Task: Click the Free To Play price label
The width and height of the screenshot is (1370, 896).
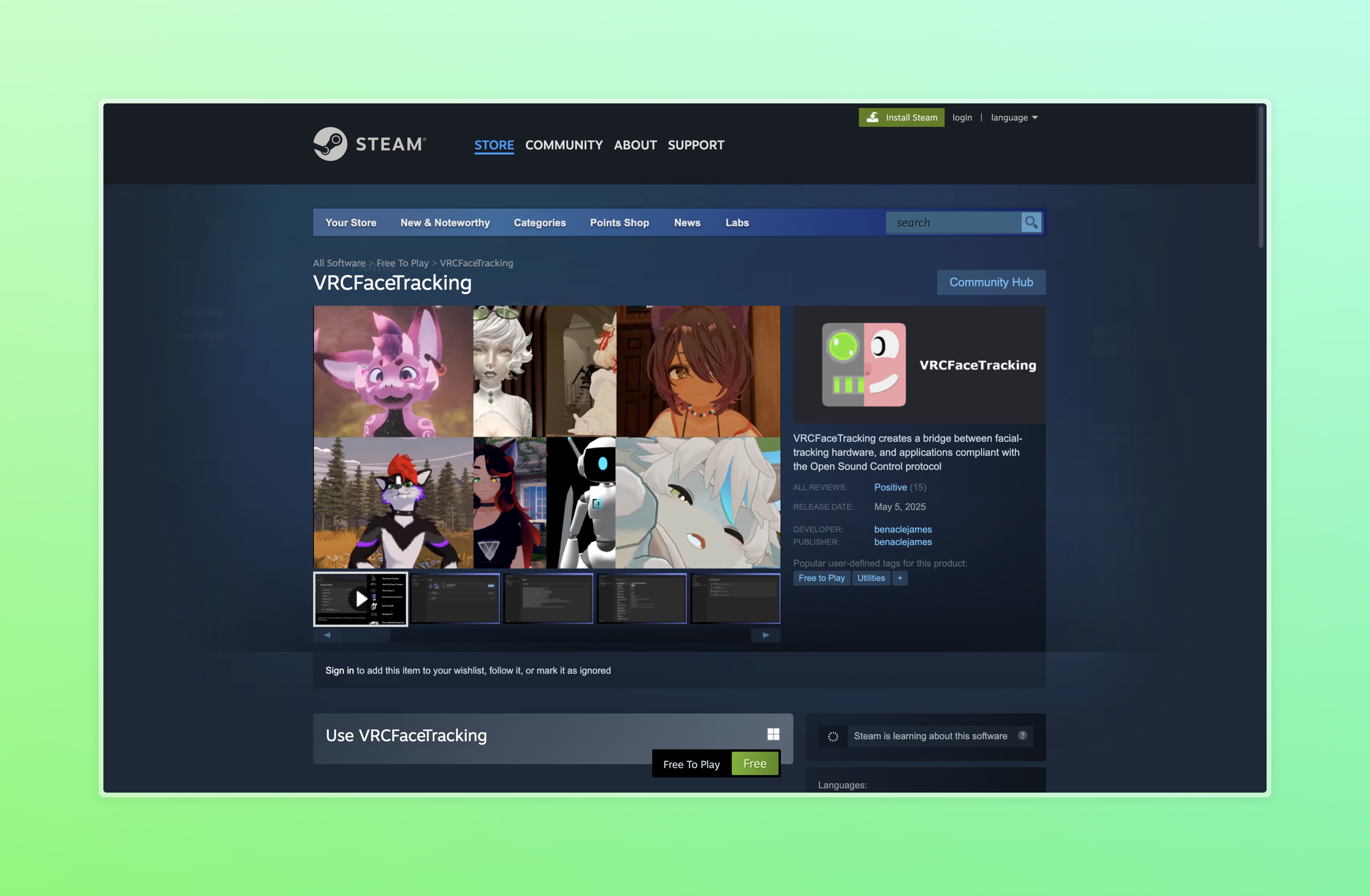Action: [x=691, y=764]
